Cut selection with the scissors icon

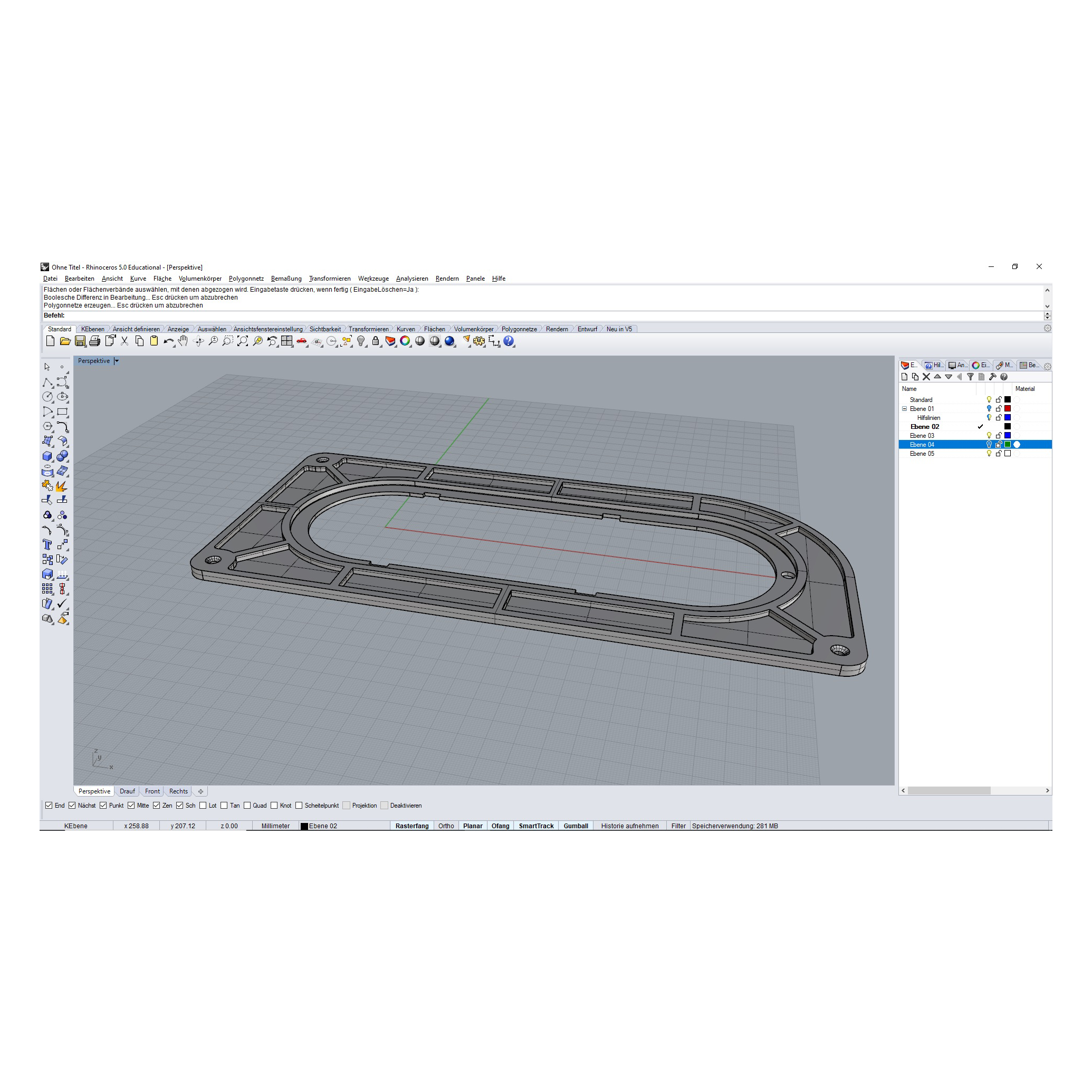point(125,341)
